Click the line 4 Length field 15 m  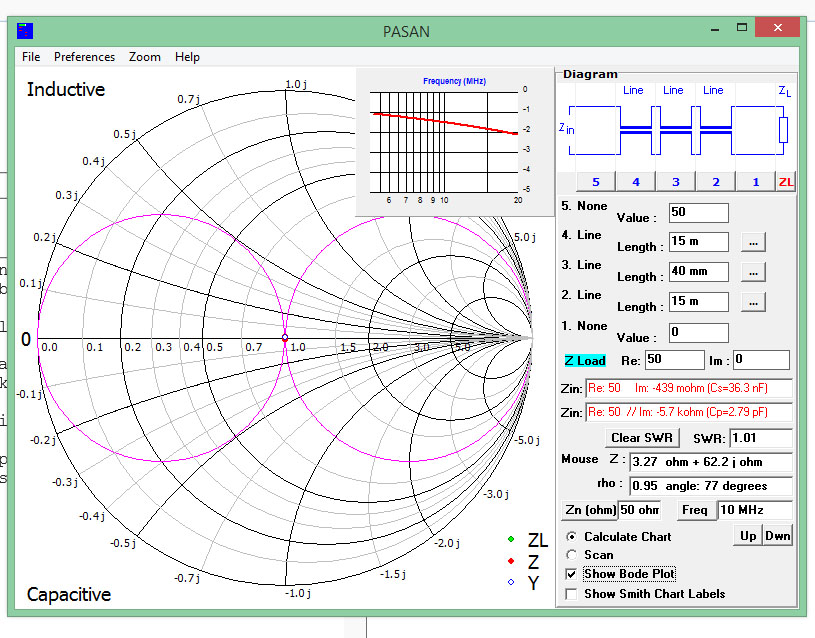coord(699,242)
